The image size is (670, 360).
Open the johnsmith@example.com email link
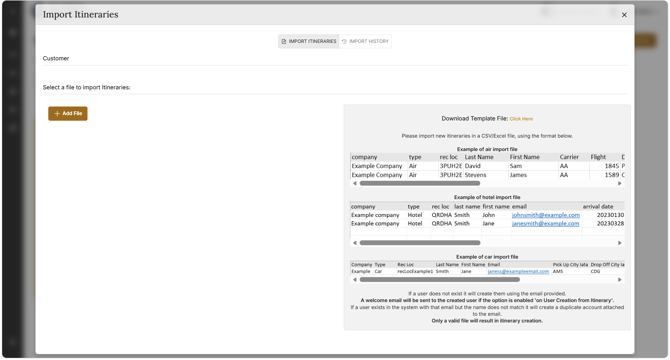[546, 215]
